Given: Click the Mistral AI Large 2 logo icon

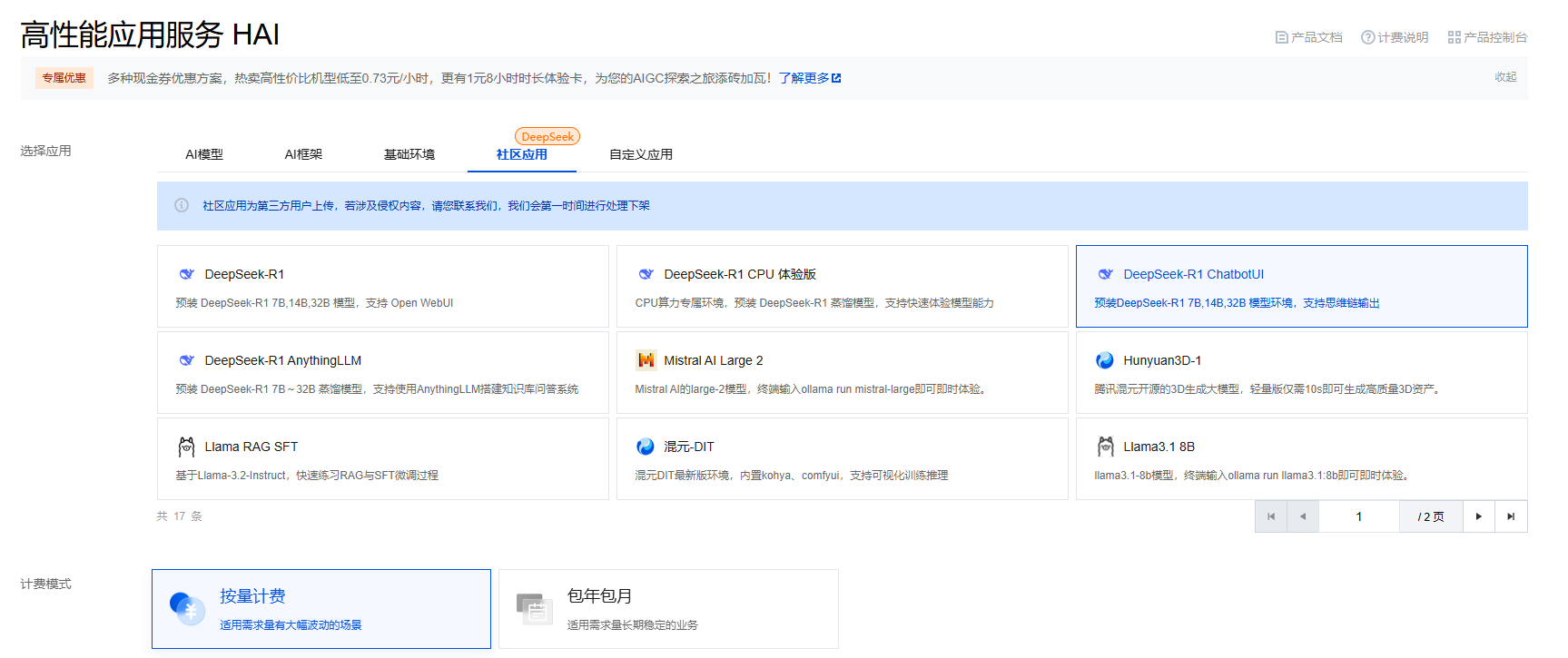Looking at the screenshot, I should click(x=646, y=360).
